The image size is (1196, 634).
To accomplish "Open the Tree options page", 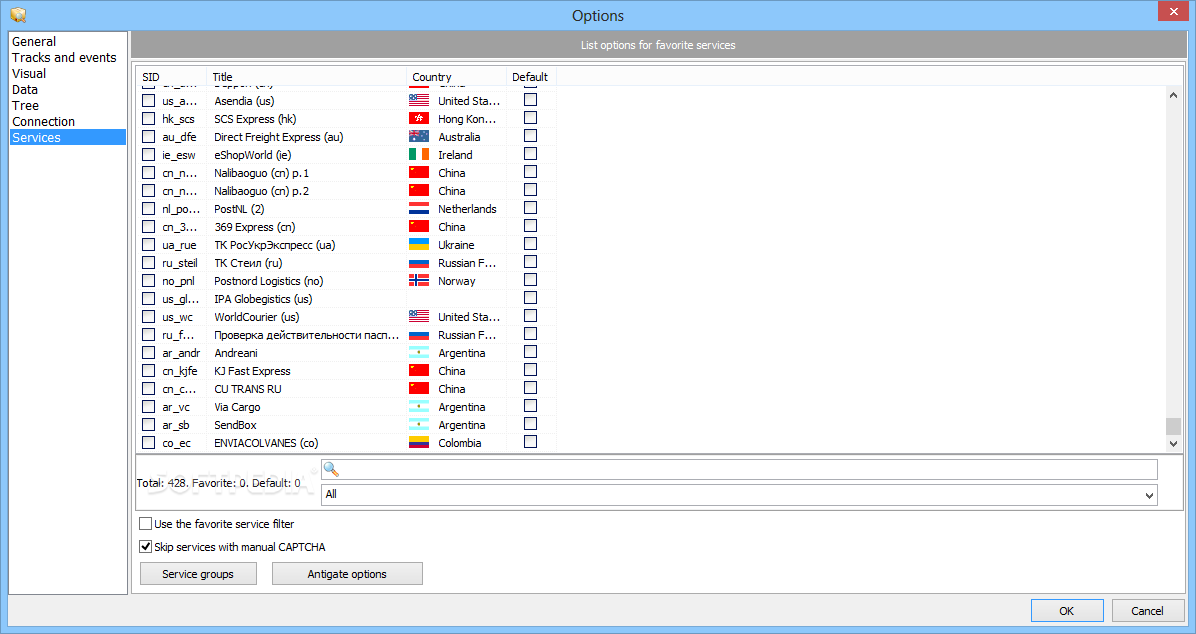I will point(25,105).
